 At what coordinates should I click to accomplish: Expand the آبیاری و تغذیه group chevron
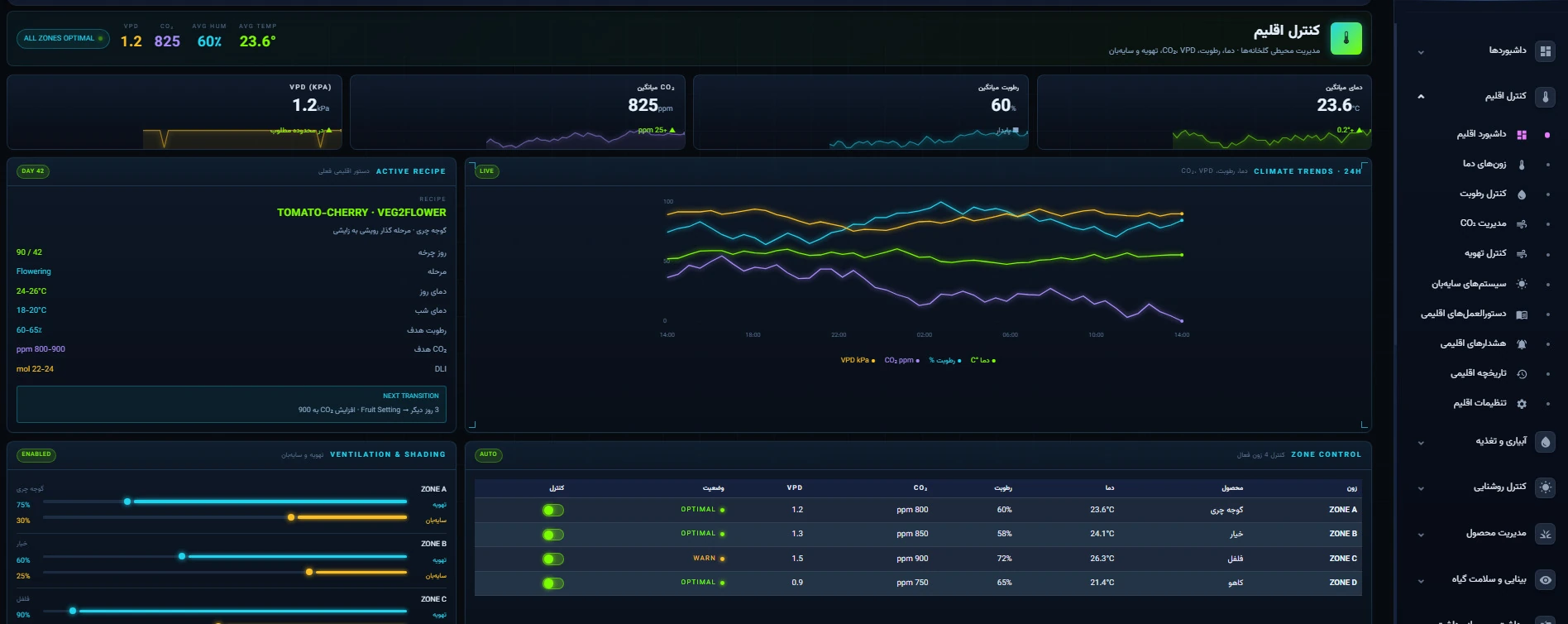pyautogui.click(x=1421, y=443)
